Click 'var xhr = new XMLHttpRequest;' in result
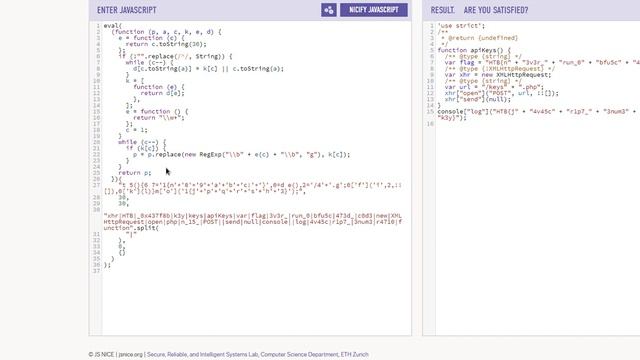The image size is (640, 360). point(498,75)
